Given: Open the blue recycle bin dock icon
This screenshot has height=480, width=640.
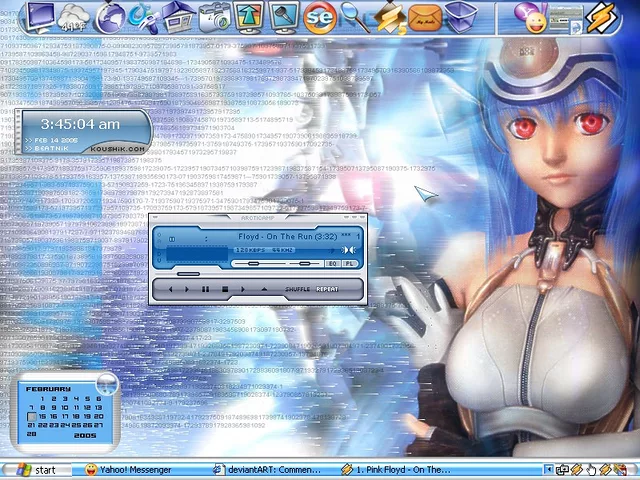Looking at the screenshot, I should tap(460, 18).
